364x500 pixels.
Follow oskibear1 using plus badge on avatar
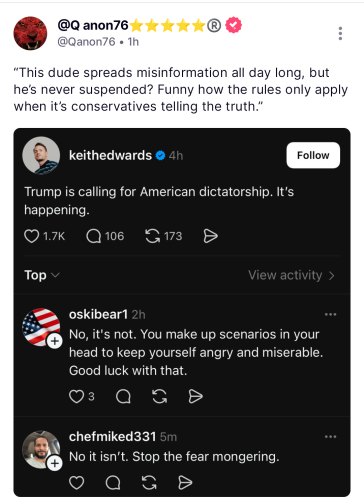55,341
